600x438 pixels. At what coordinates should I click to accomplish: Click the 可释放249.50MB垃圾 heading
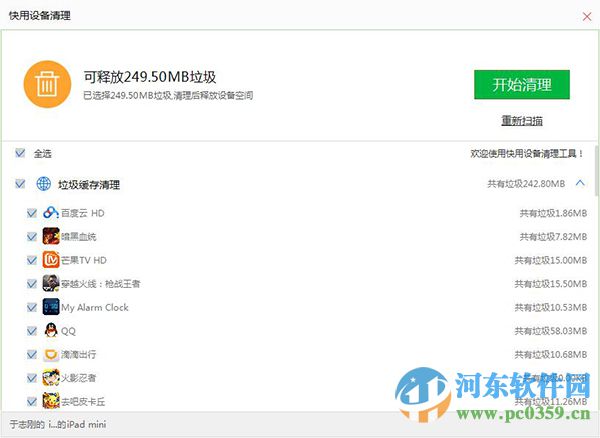click(150, 77)
